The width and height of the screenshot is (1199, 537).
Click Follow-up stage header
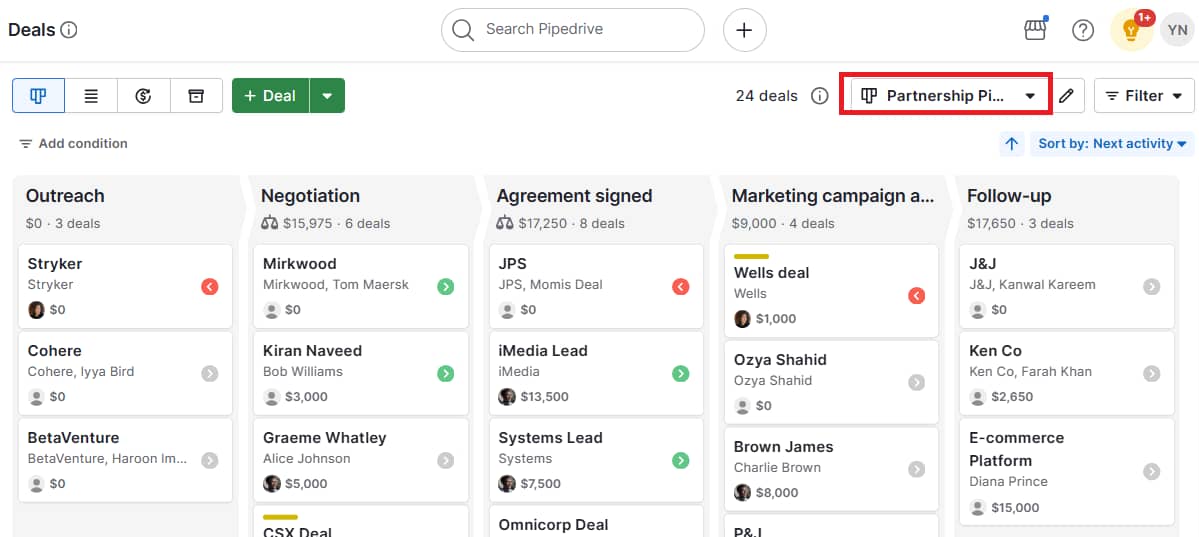tap(1009, 196)
